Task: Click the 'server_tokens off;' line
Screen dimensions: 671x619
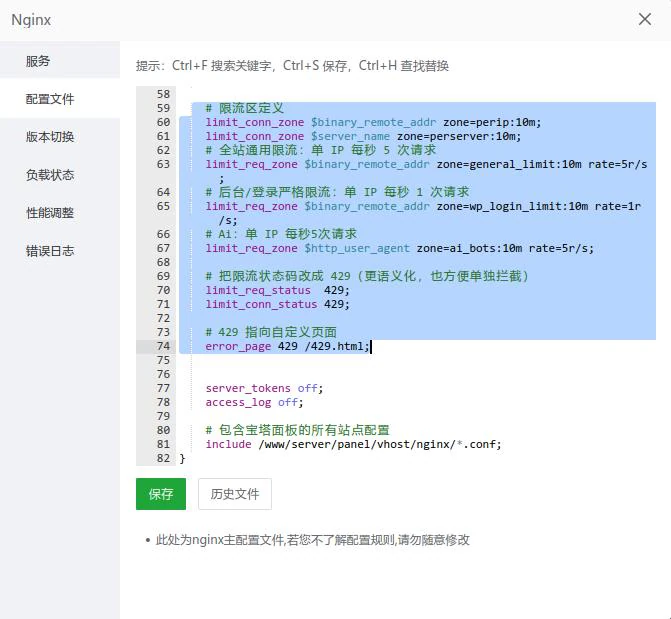Action: (264, 388)
